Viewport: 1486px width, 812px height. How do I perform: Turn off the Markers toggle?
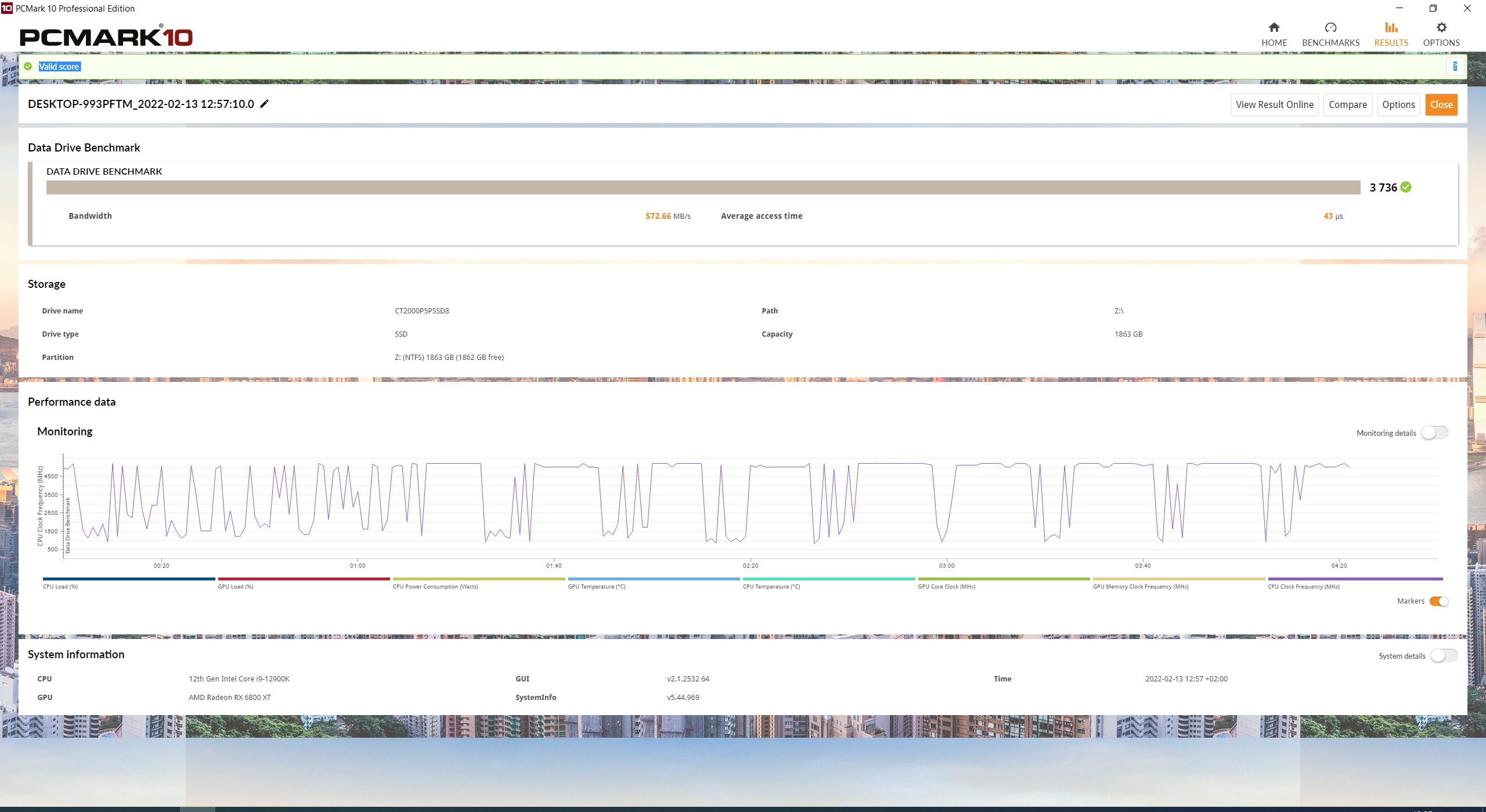click(1439, 601)
